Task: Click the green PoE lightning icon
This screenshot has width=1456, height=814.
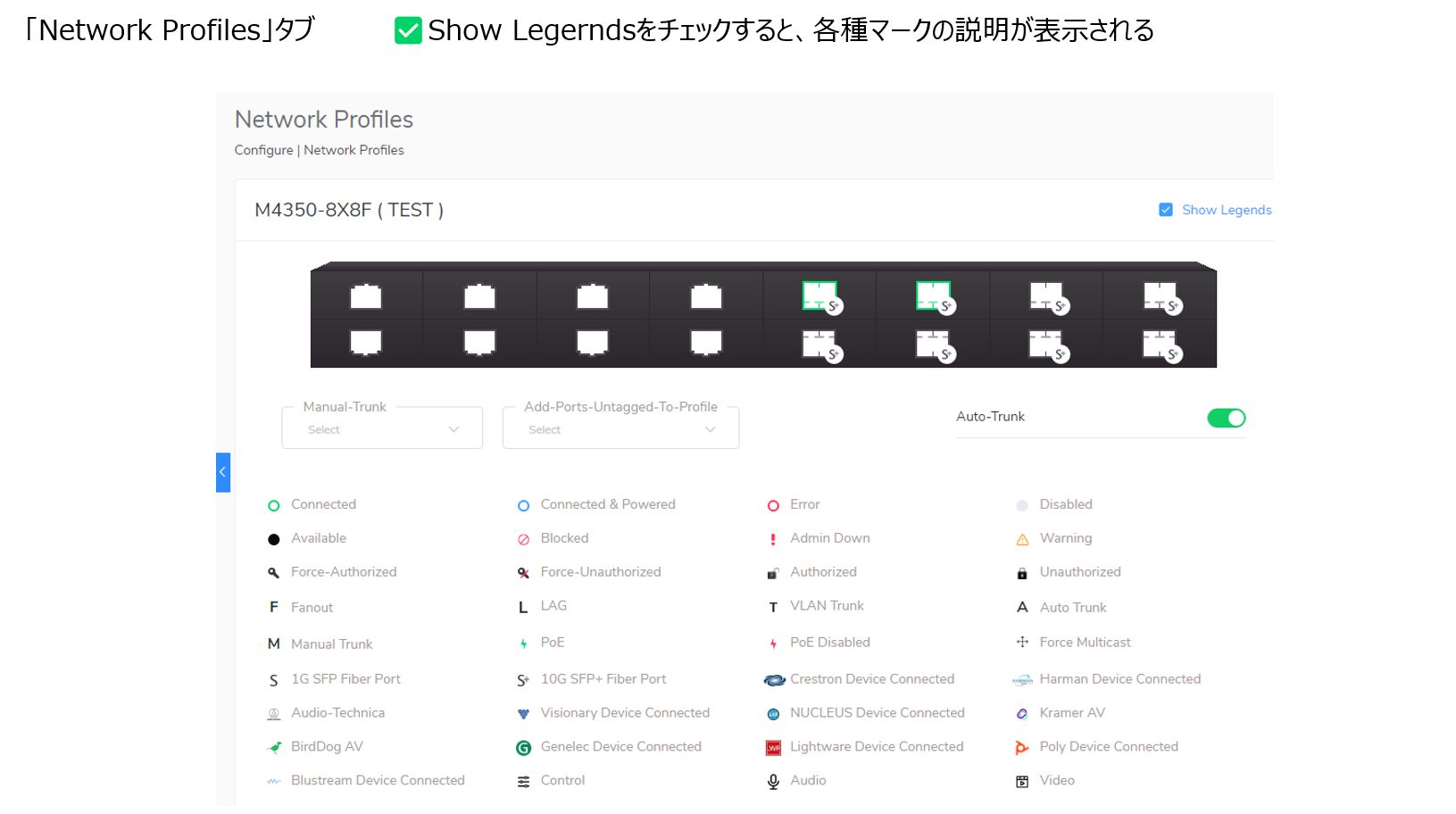Action: [523, 644]
